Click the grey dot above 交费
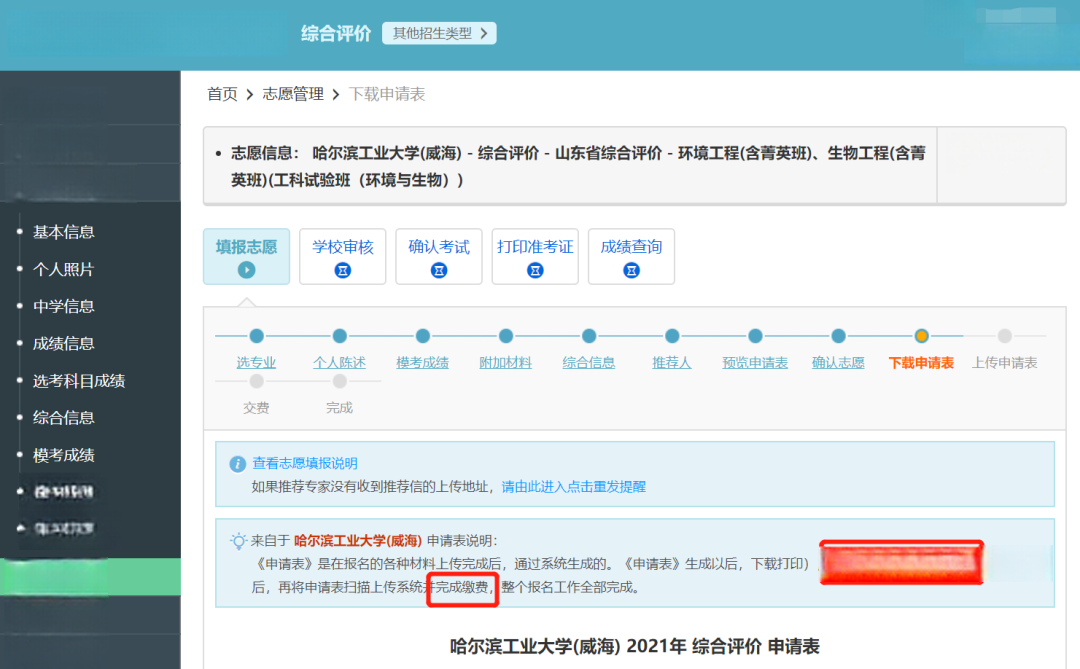 click(256, 381)
